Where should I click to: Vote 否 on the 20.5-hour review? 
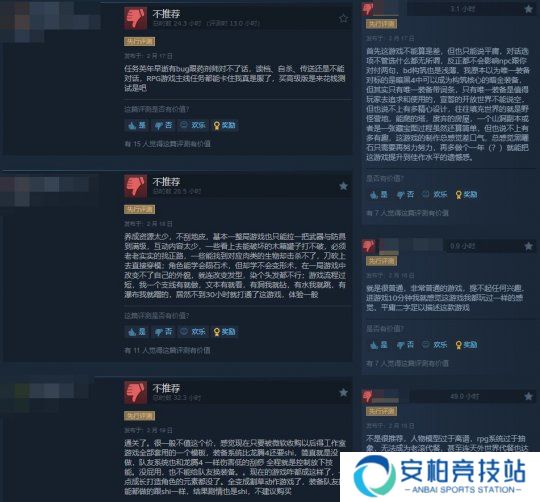pos(163,332)
